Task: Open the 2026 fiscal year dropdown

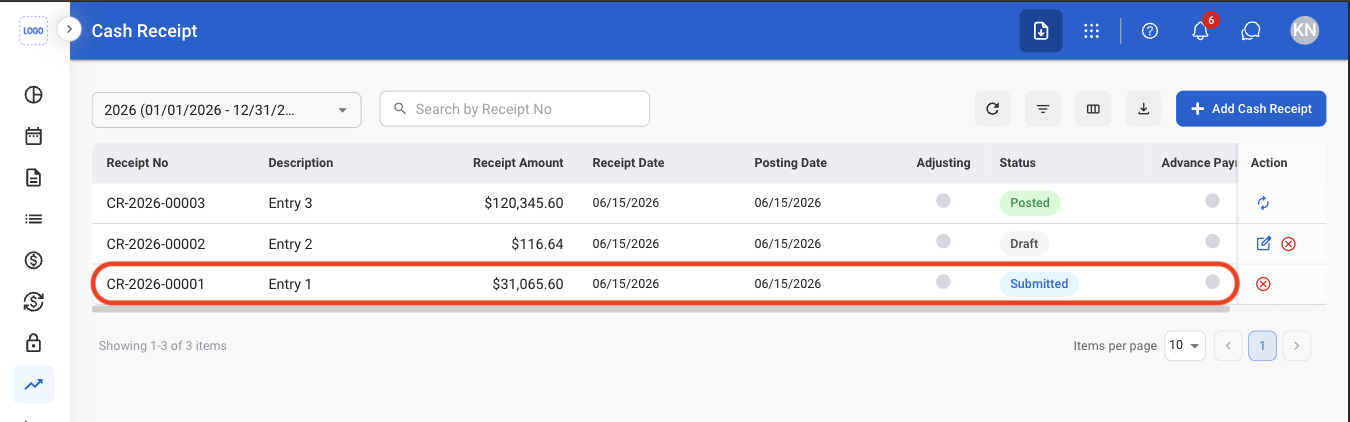Action: [x=226, y=109]
